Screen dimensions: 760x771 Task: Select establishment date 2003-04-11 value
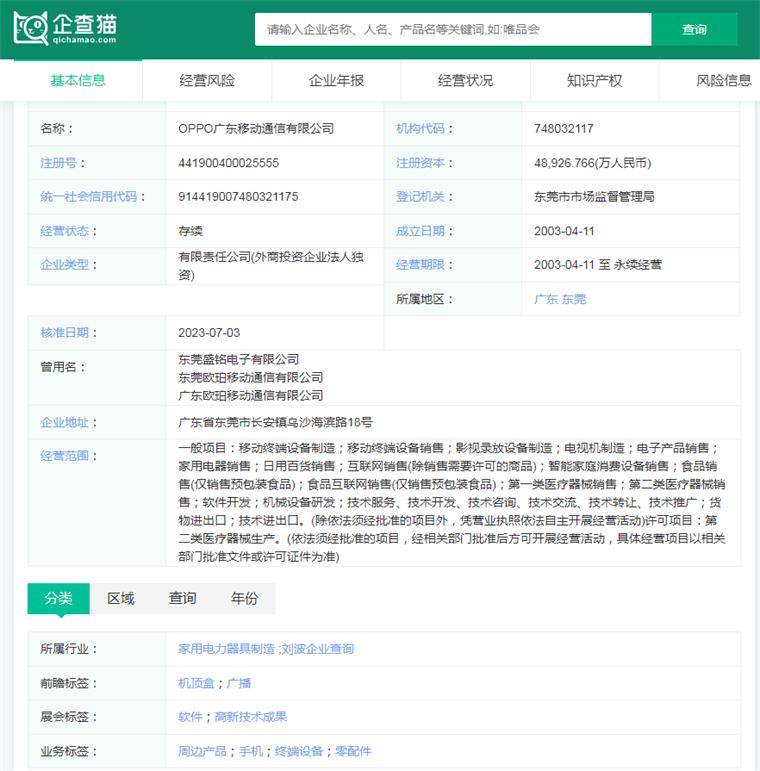point(564,231)
